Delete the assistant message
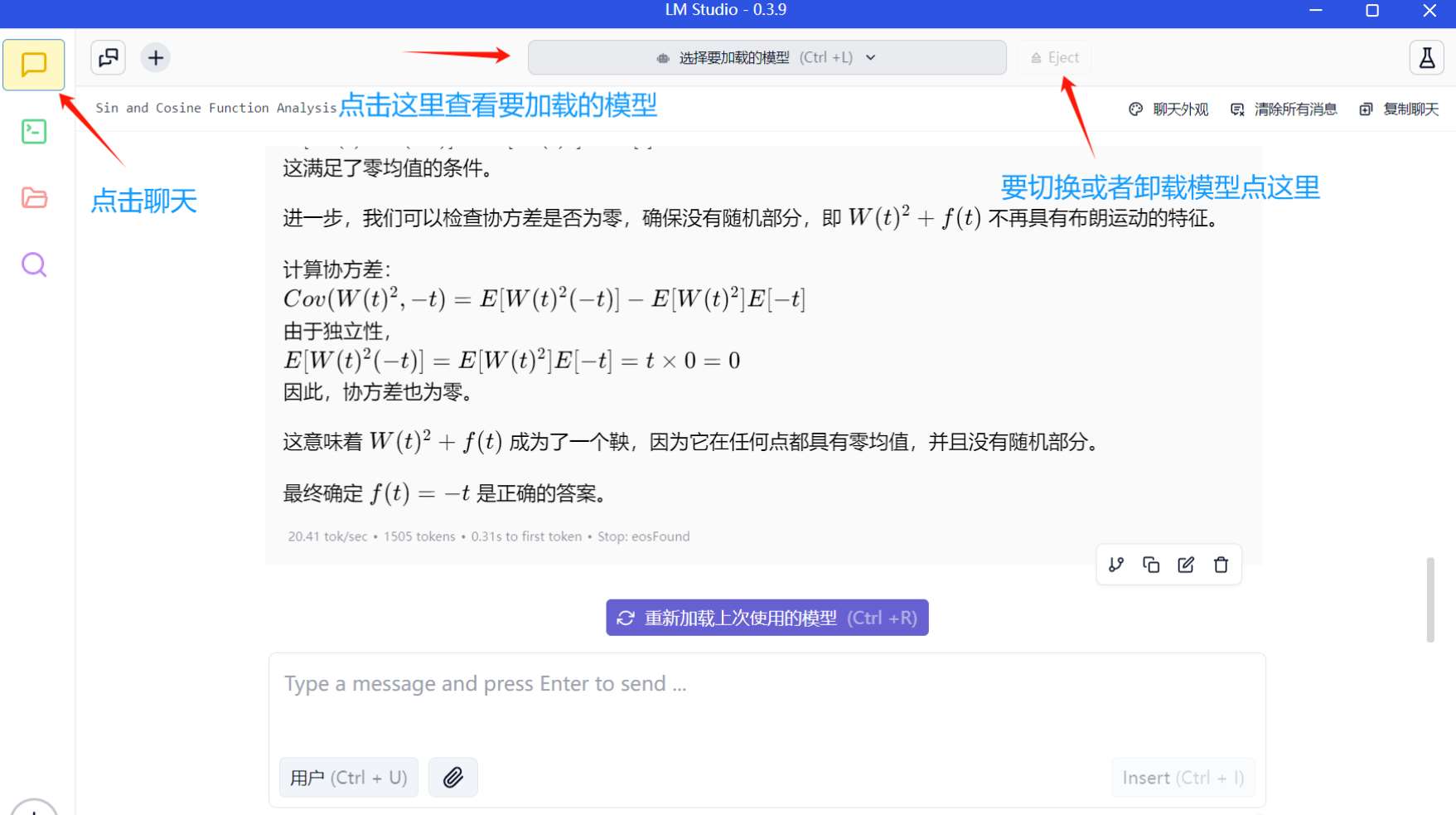This screenshot has height=815, width=1456. 1221,565
